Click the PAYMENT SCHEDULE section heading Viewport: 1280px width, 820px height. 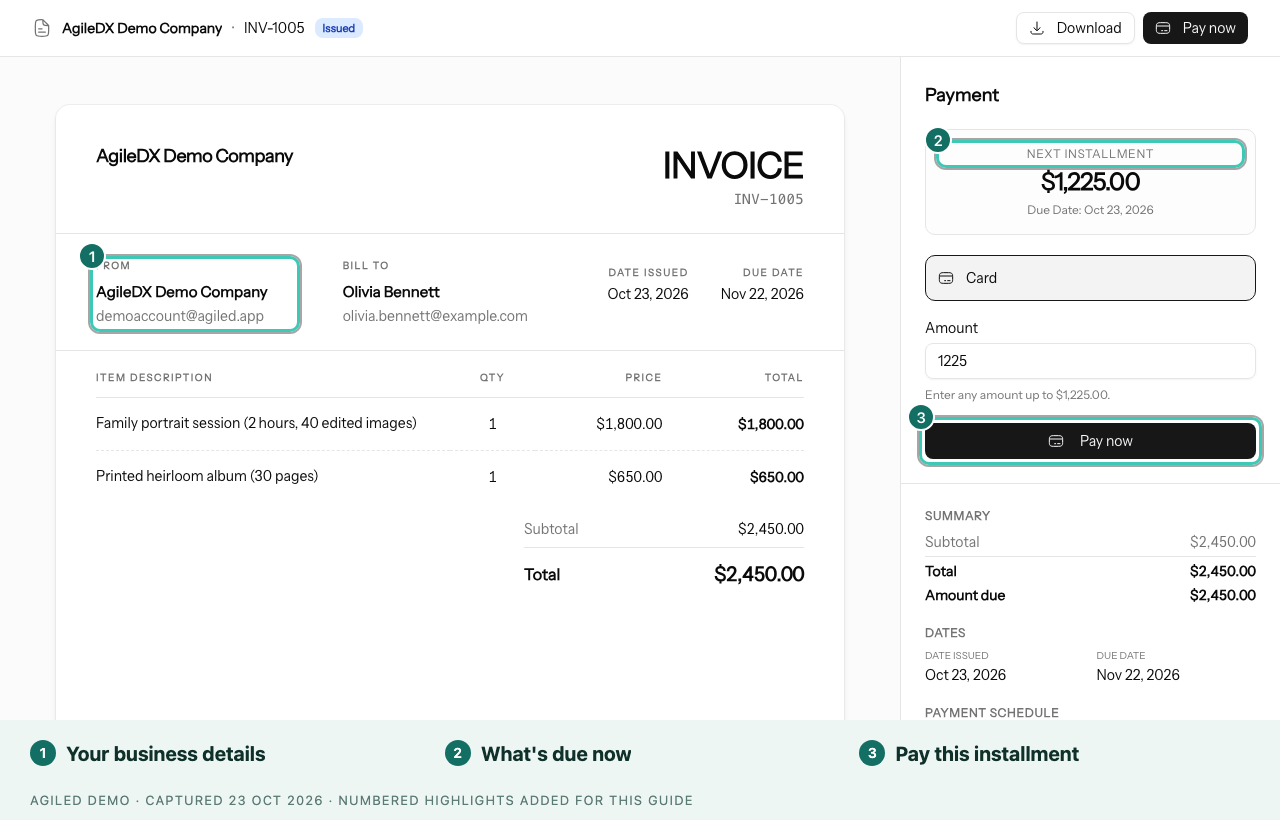pyautogui.click(x=992, y=713)
